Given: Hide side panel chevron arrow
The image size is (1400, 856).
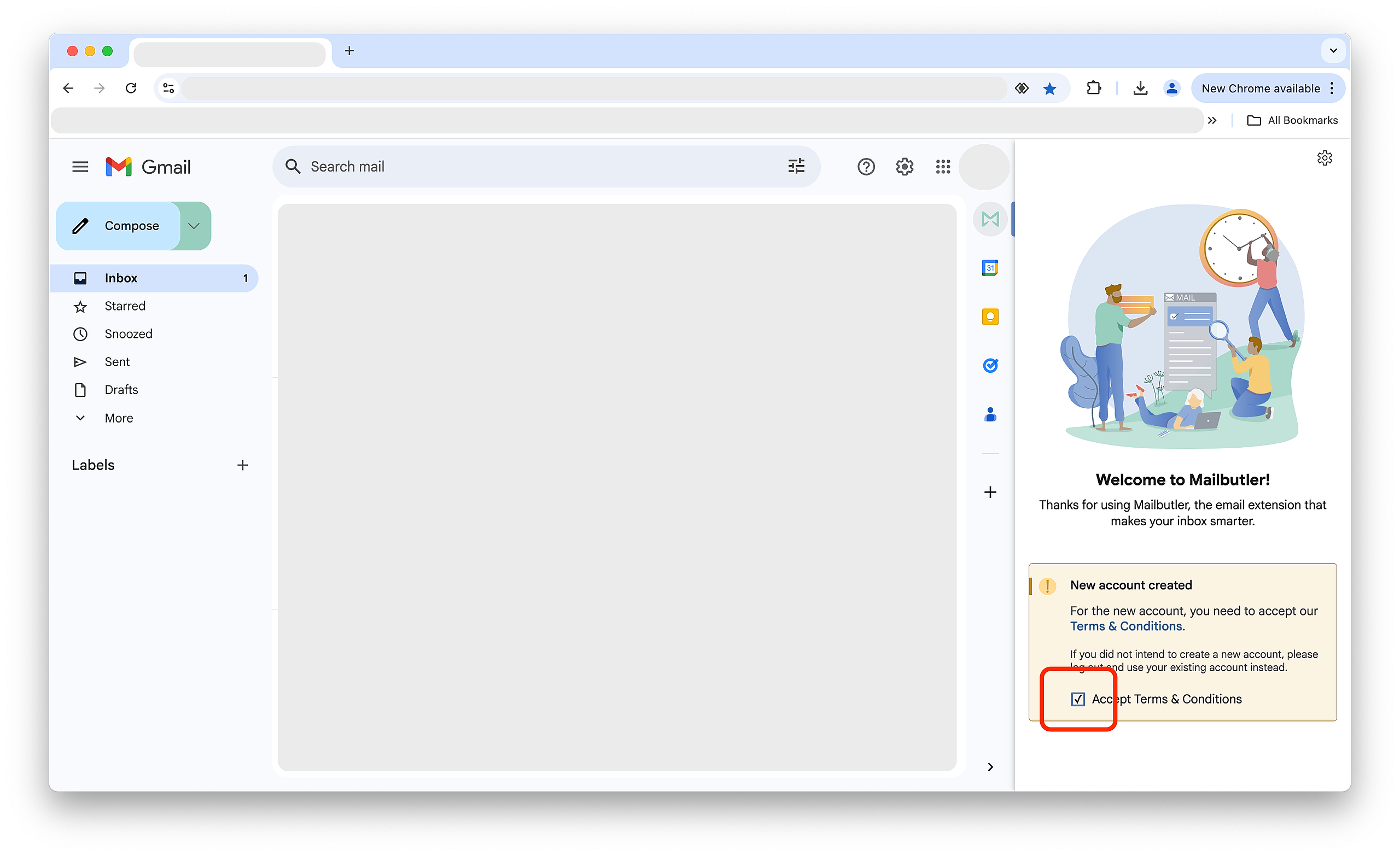Looking at the screenshot, I should tap(990, 767).
